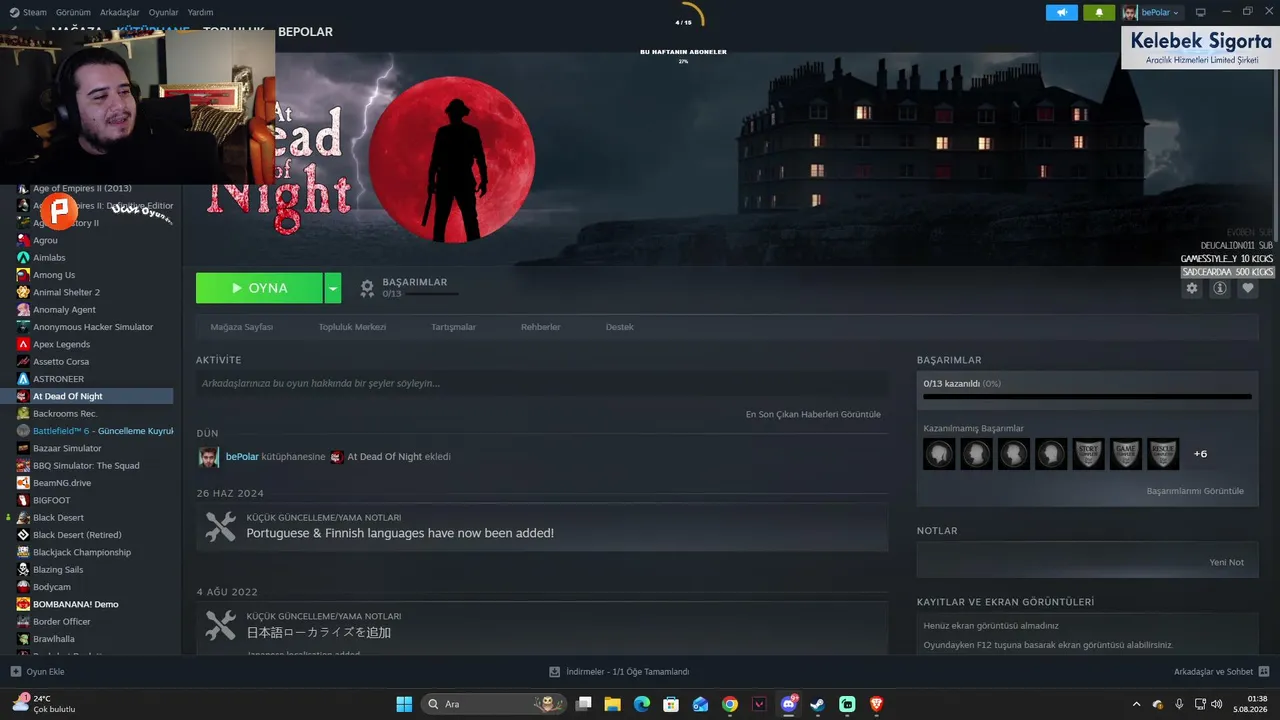This screenshot has width=1280, height=720.
Task: Click the Story Complete achievement badge
Action: click(1089, 454)
